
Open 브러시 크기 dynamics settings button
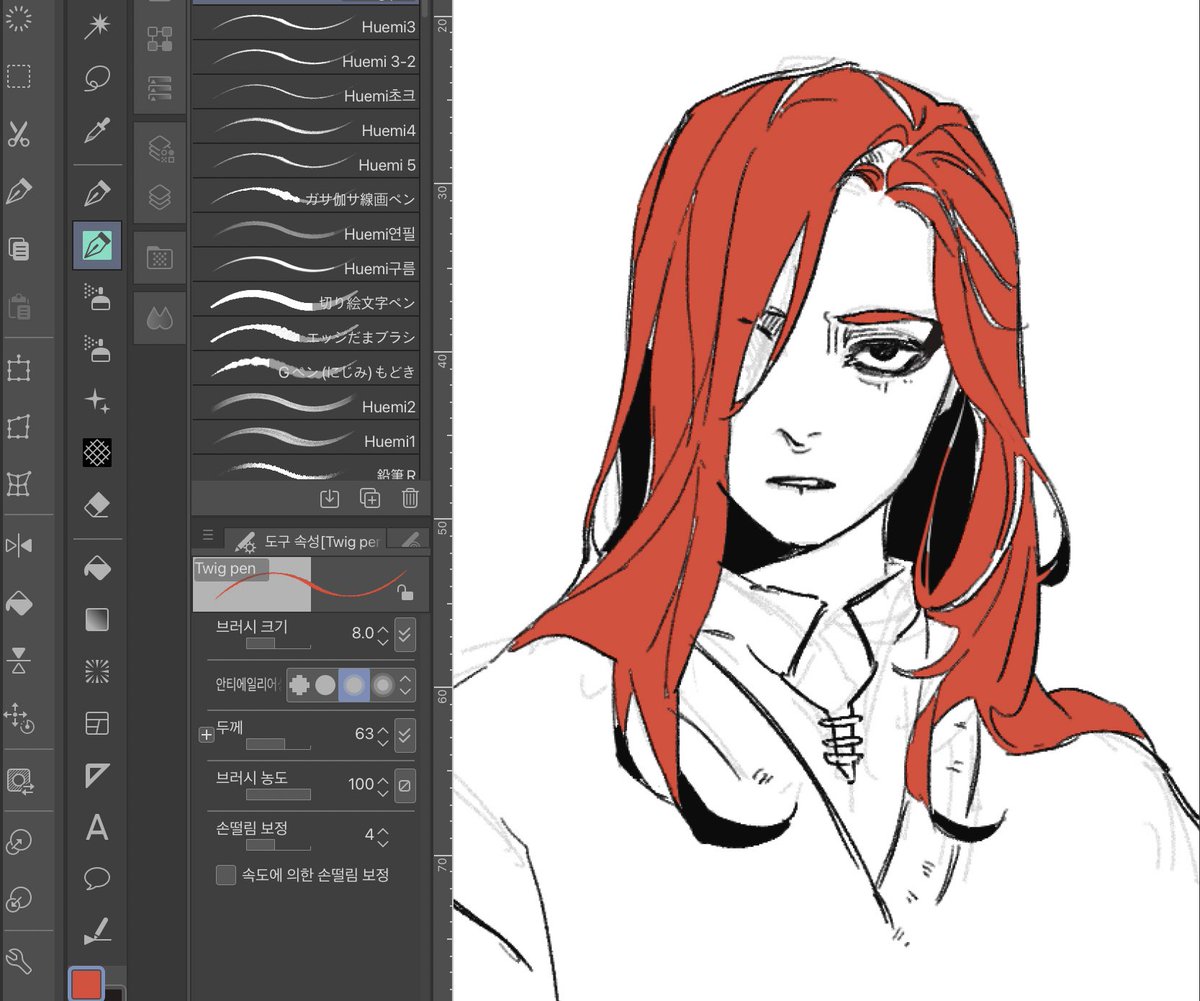click(404, 634)
